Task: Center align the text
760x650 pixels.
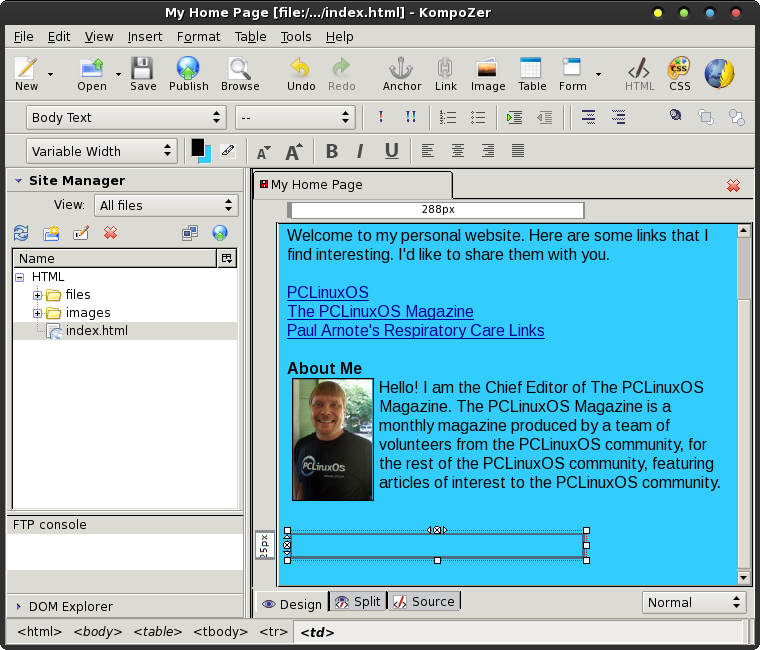Action: 458,151
